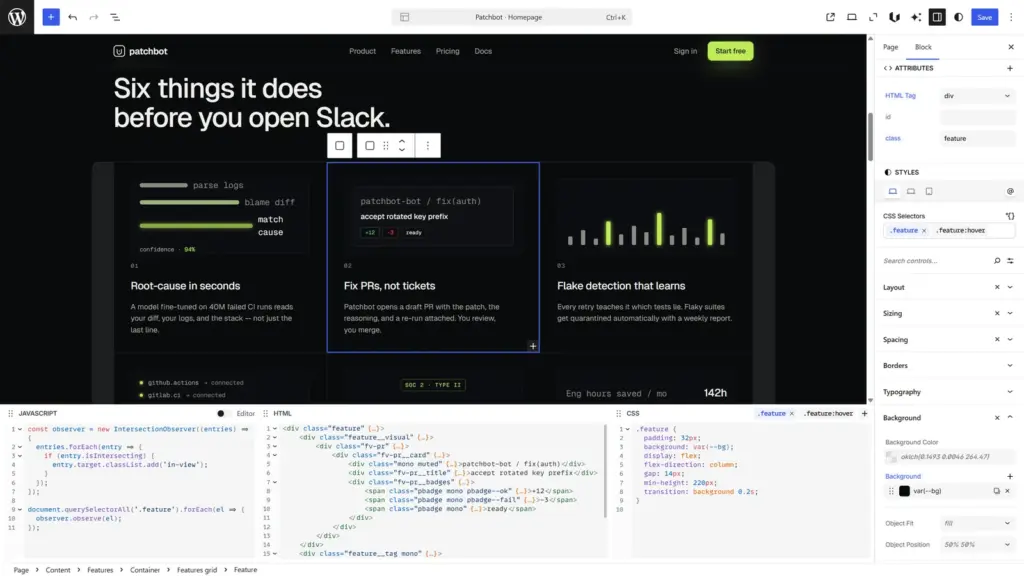Click the shield-shaped plugin icon in top bar
Screen dimensions: 1024x576
[x=894, y=17]
